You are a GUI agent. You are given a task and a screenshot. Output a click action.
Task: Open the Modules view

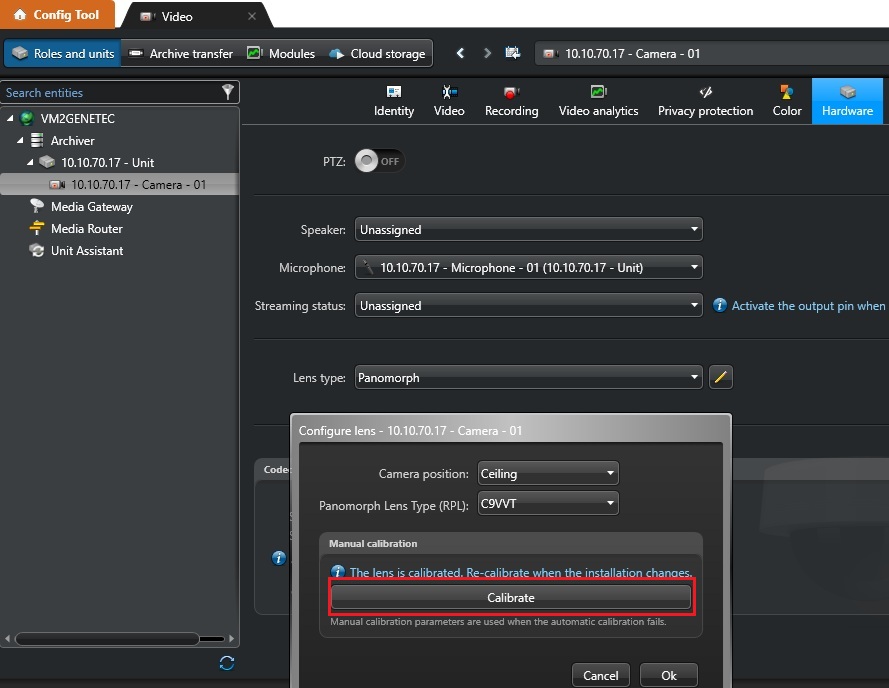point(281,53)
